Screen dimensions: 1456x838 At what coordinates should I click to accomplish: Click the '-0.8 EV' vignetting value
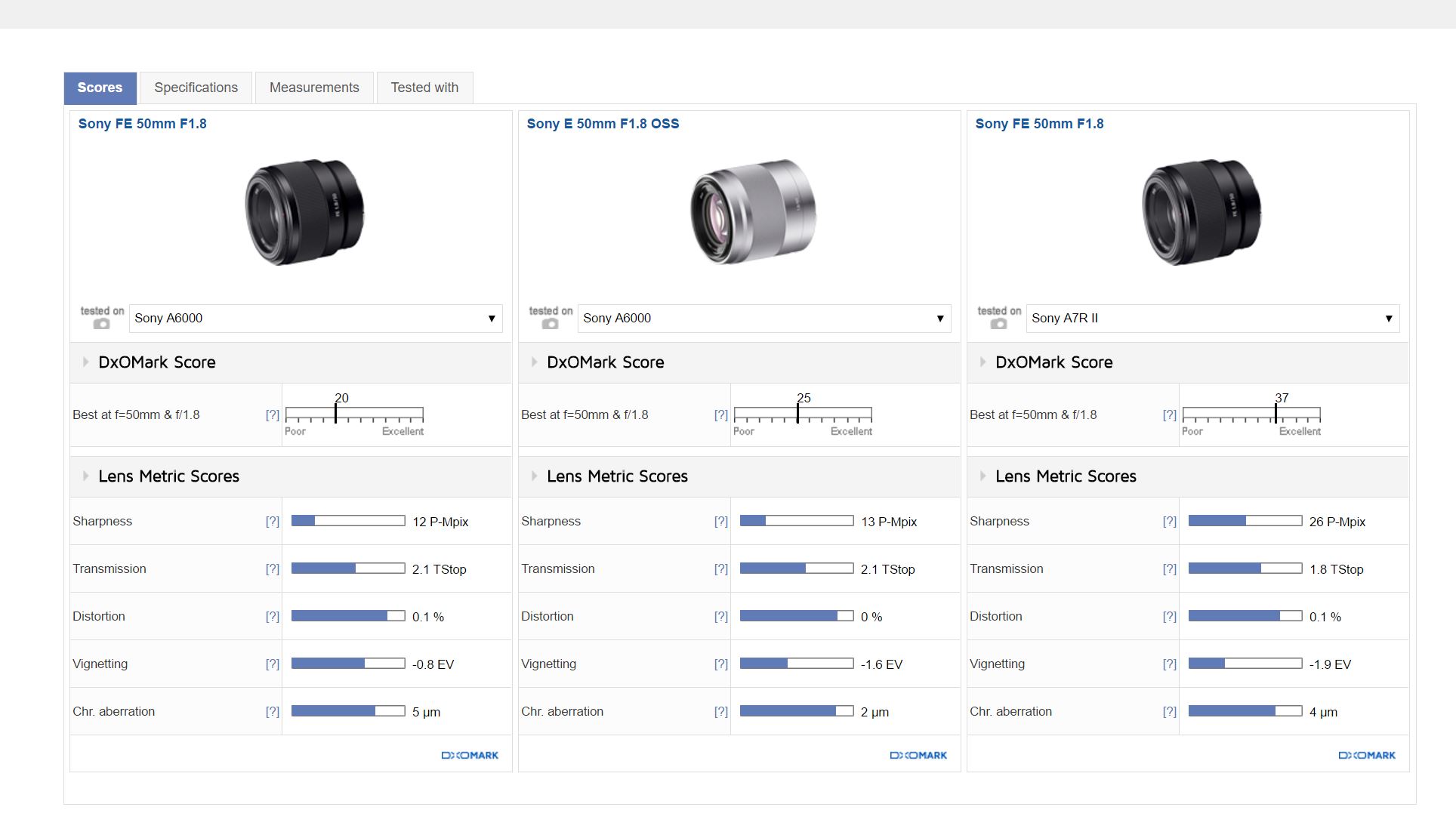coord(433,665)
